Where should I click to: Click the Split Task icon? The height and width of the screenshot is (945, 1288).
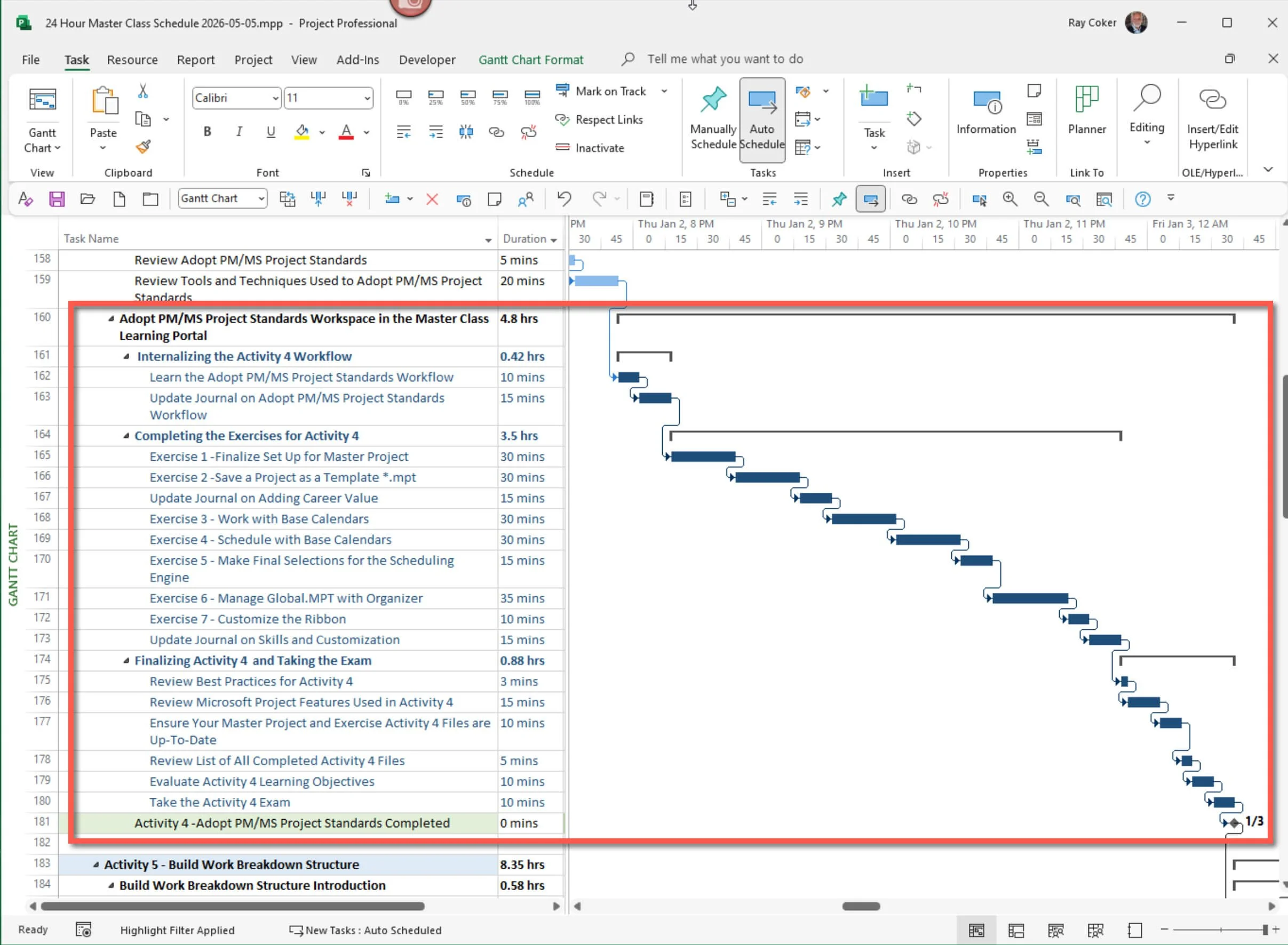coord(466,132)
